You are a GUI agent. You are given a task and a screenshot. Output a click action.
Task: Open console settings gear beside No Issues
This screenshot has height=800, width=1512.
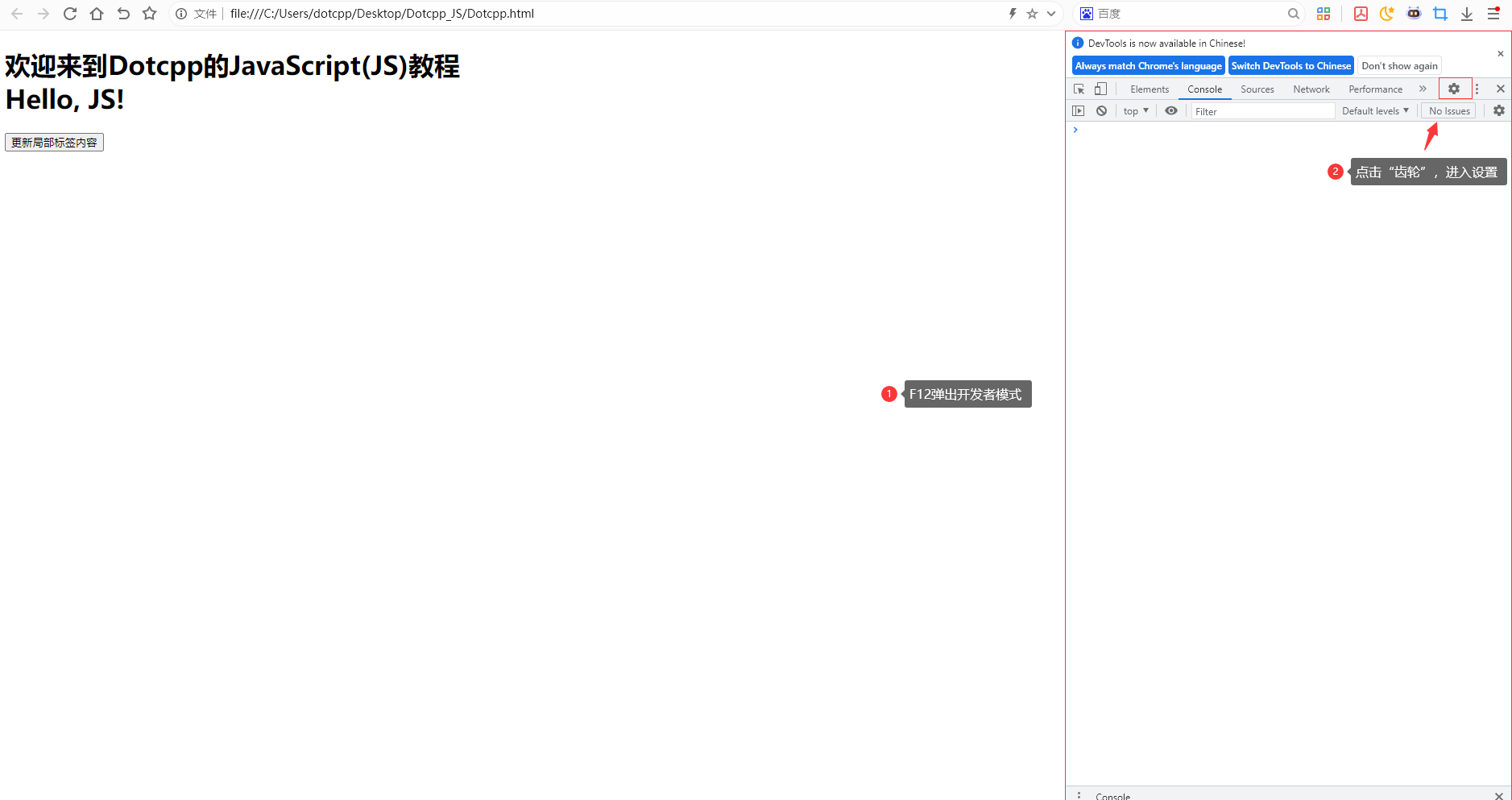tap(1498, 111)
